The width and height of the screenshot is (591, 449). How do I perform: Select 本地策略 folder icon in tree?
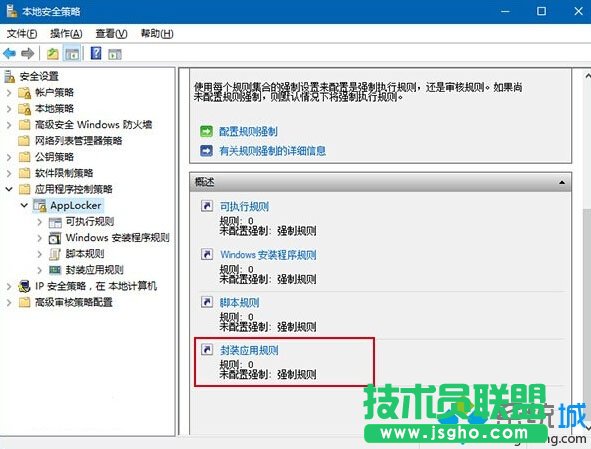(24, 109)
